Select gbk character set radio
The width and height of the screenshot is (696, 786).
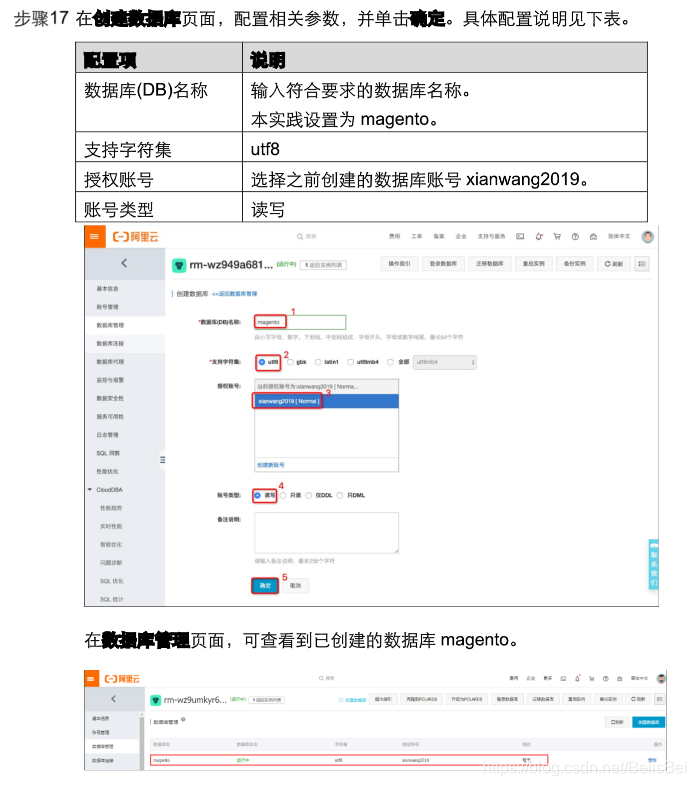click(290, 362)
